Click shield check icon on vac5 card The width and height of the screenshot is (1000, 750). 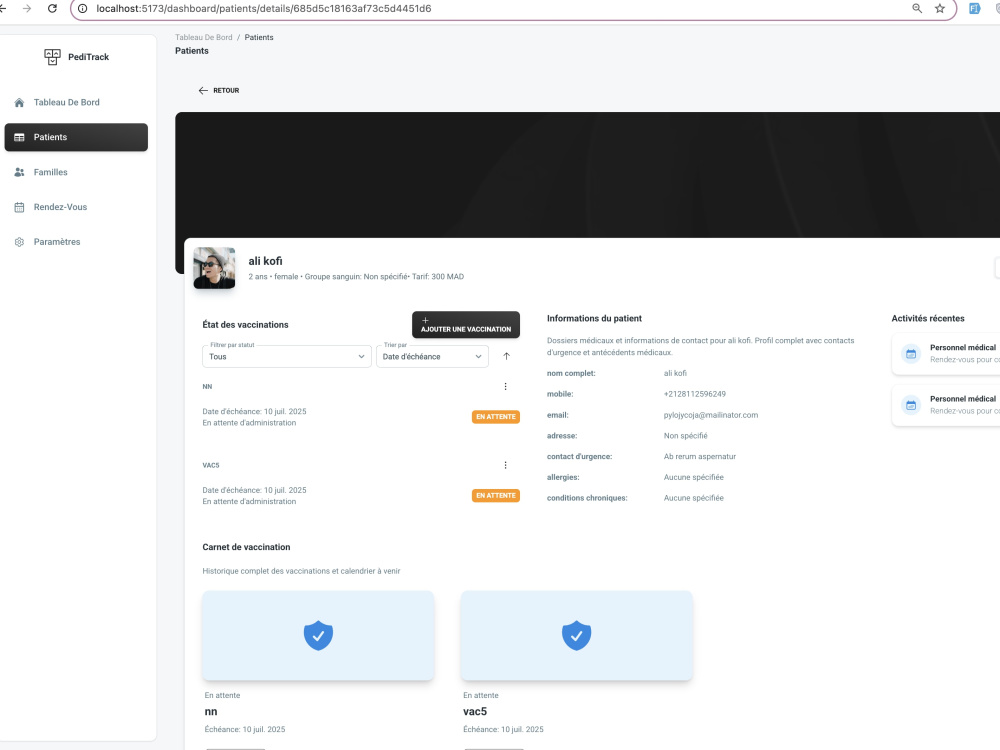pyautogui.click(x=577, y=635)
